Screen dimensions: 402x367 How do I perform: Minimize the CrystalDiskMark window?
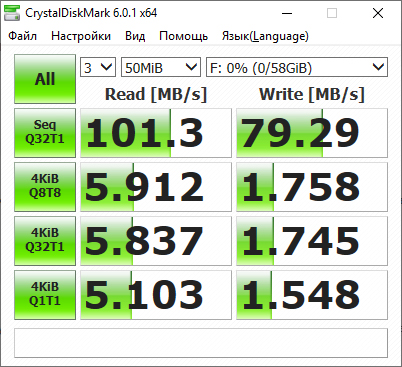click(x=287, y=13)
